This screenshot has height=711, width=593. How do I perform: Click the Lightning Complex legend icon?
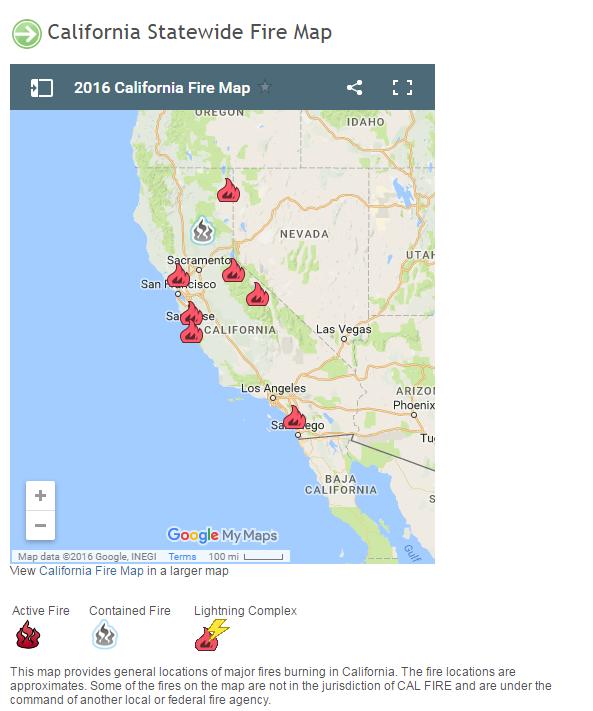coord(212,635)
